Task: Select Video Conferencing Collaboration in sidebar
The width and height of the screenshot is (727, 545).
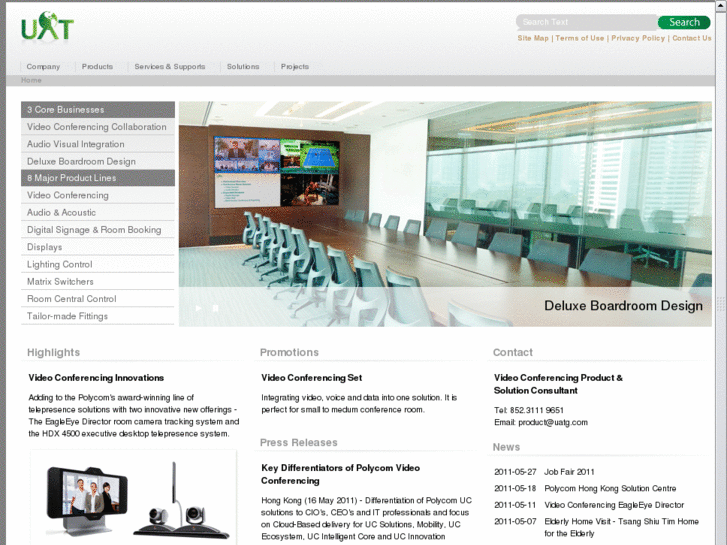Action: point(98,127)
